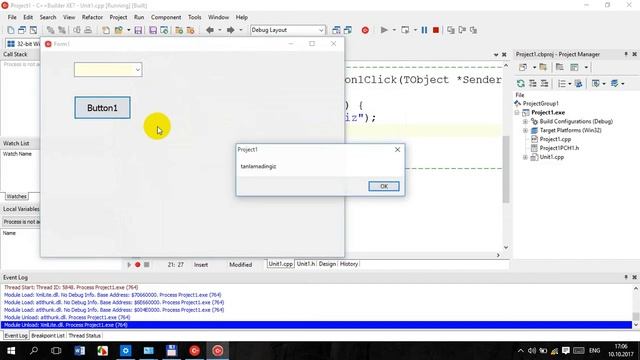Click the red breakpoint record icon in status bar
Screen dimensions: 640x360
(x=138, y=264)
